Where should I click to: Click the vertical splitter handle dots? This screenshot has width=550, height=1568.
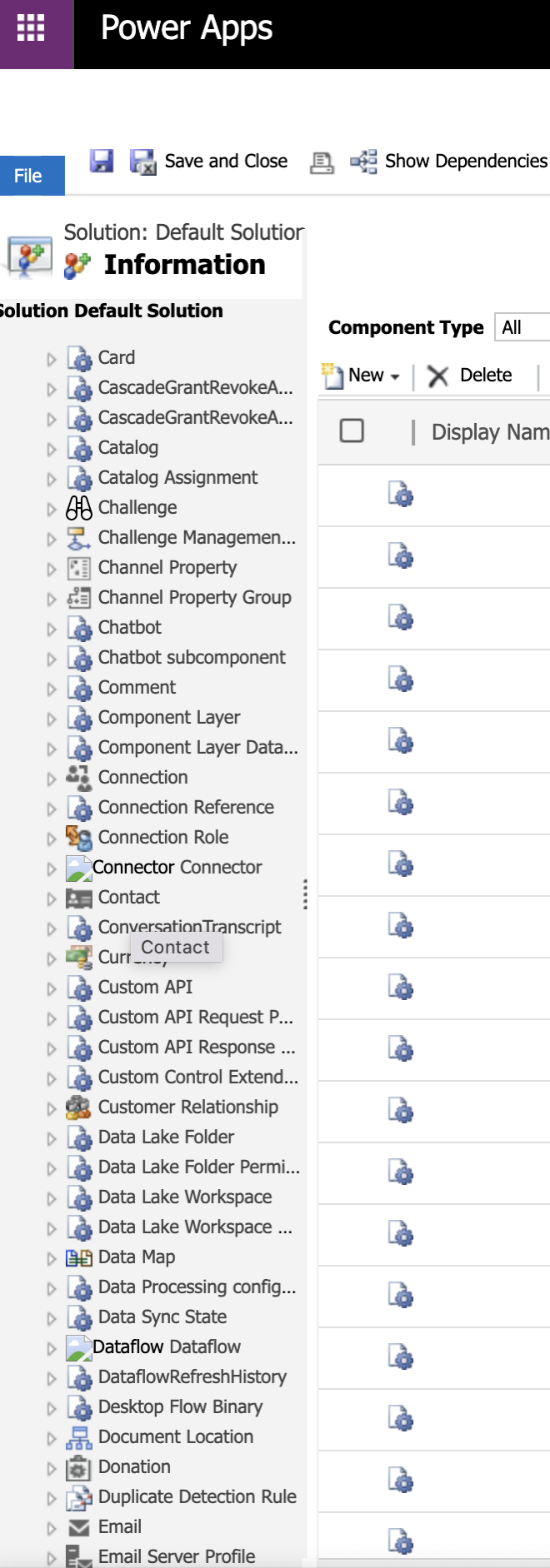(x=305, y=894)
